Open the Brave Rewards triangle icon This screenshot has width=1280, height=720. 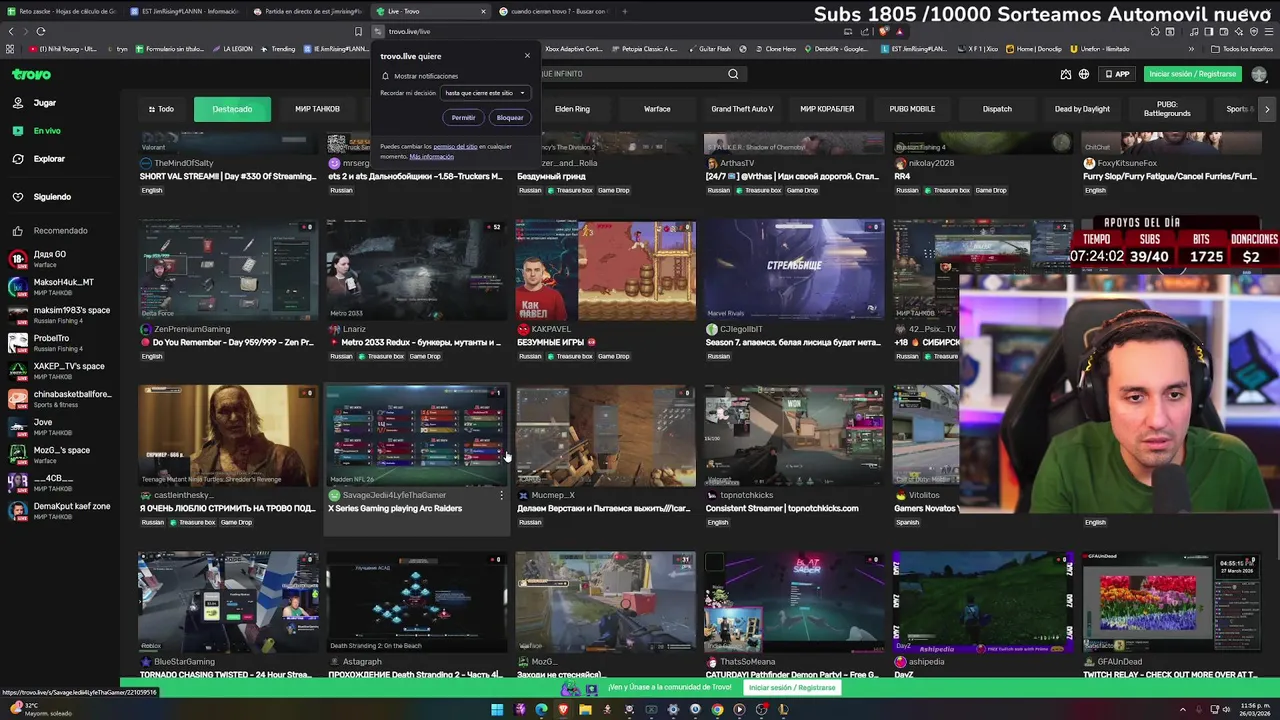[x=899, y=31]
